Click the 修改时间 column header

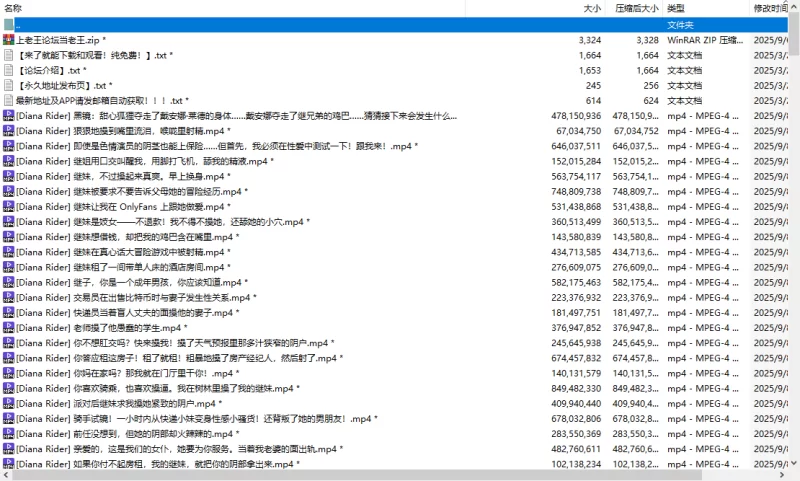(770, 8)
